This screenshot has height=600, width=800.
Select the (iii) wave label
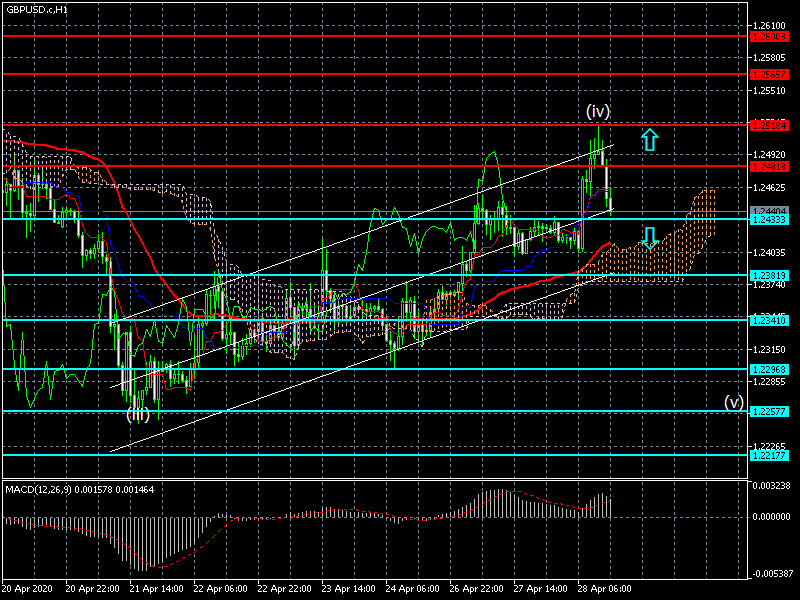[x=138, y=414]
